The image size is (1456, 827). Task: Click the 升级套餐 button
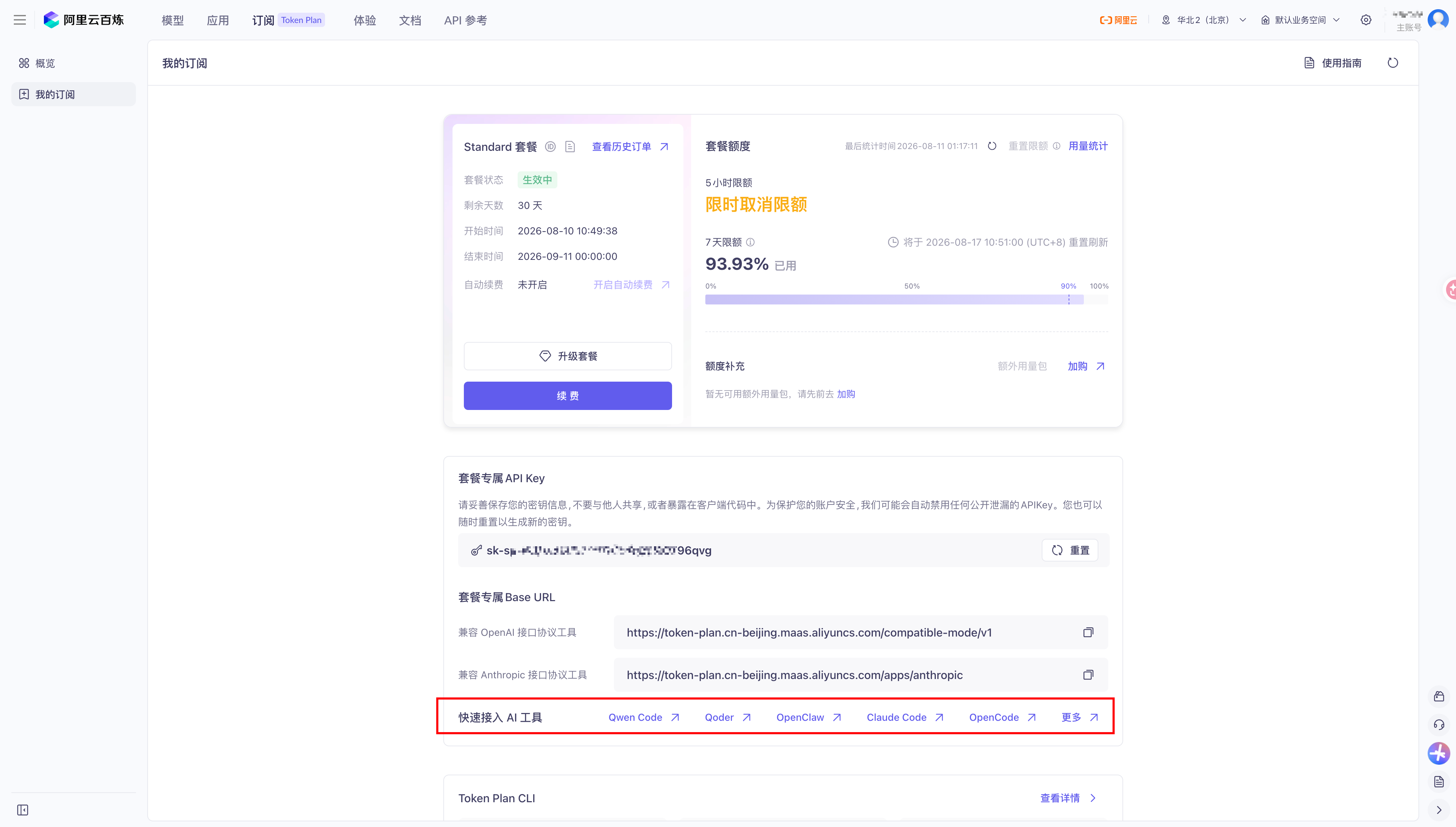[x=568, y=356]
